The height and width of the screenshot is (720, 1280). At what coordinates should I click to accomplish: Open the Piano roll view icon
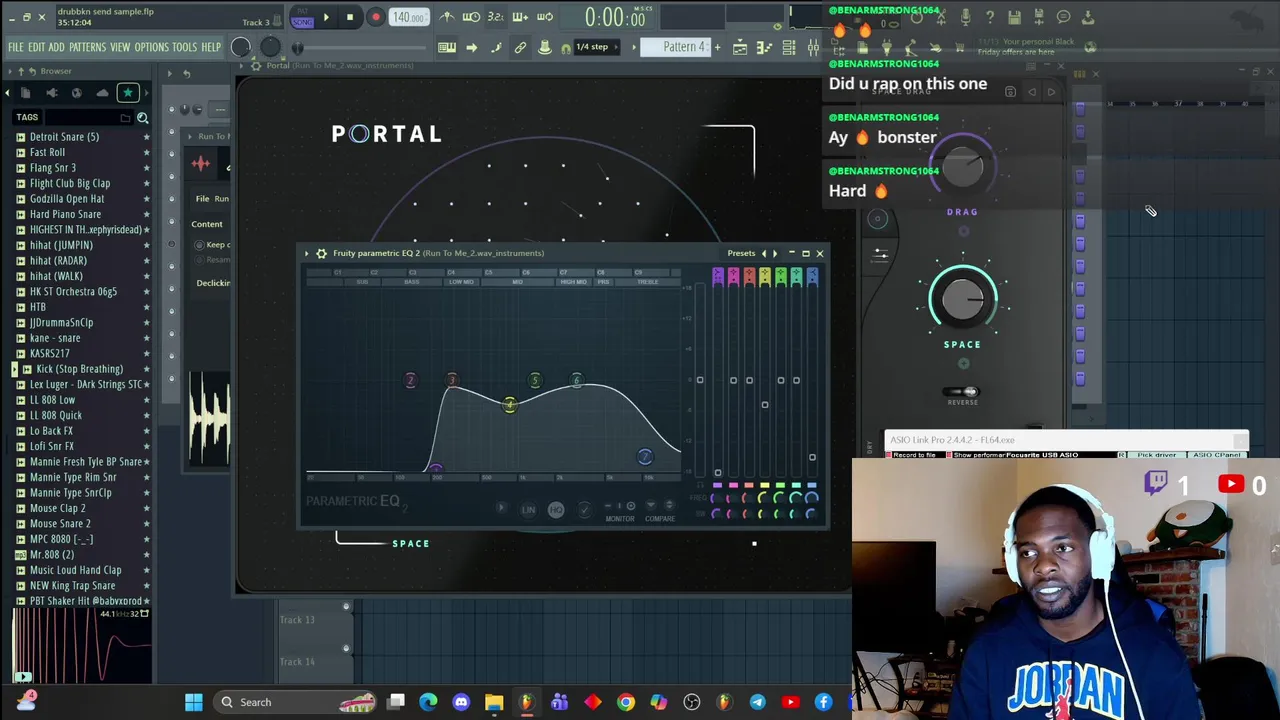coord(764,47)
